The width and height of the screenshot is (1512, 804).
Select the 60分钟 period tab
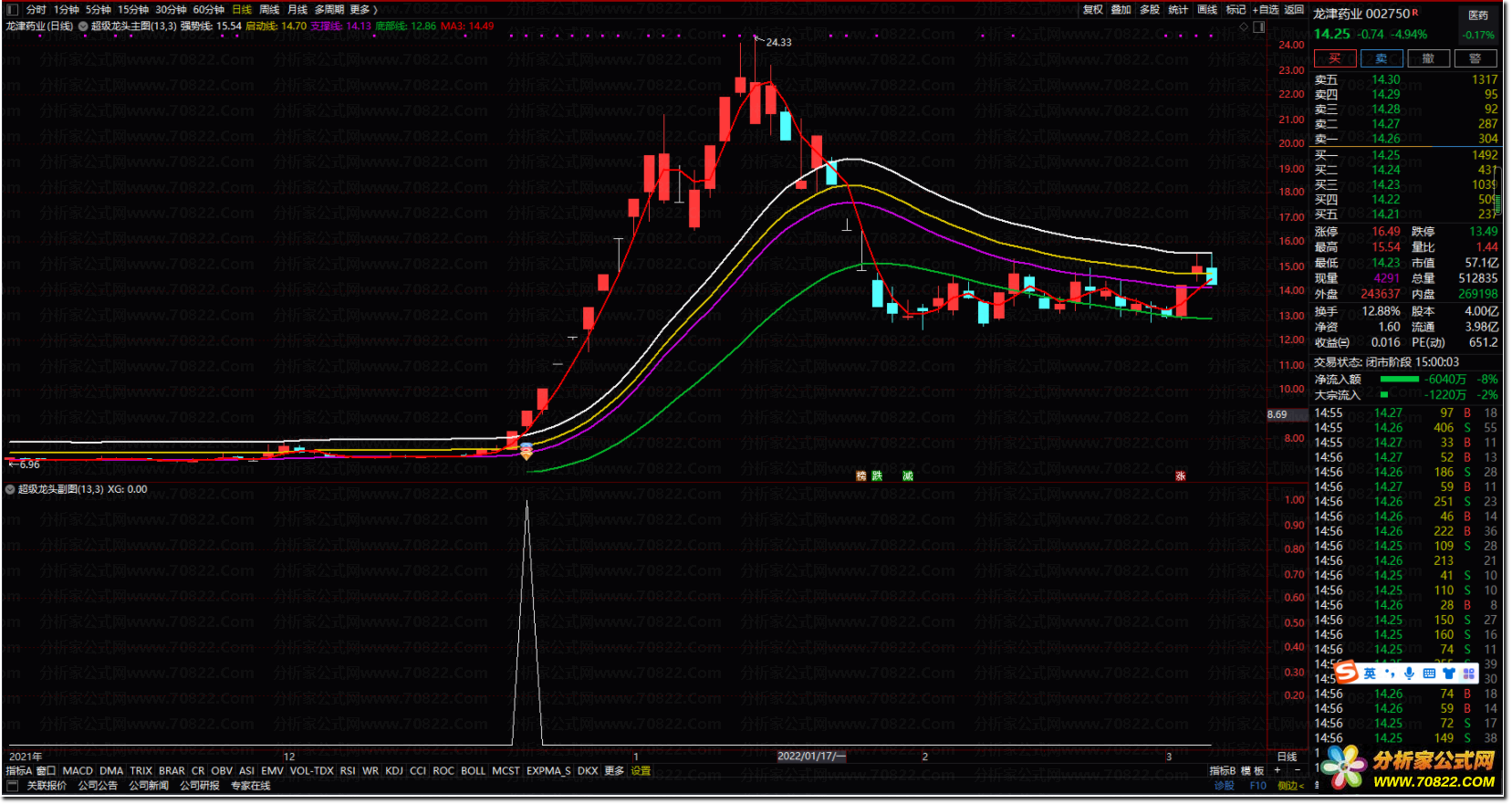(x=209, y=10)
